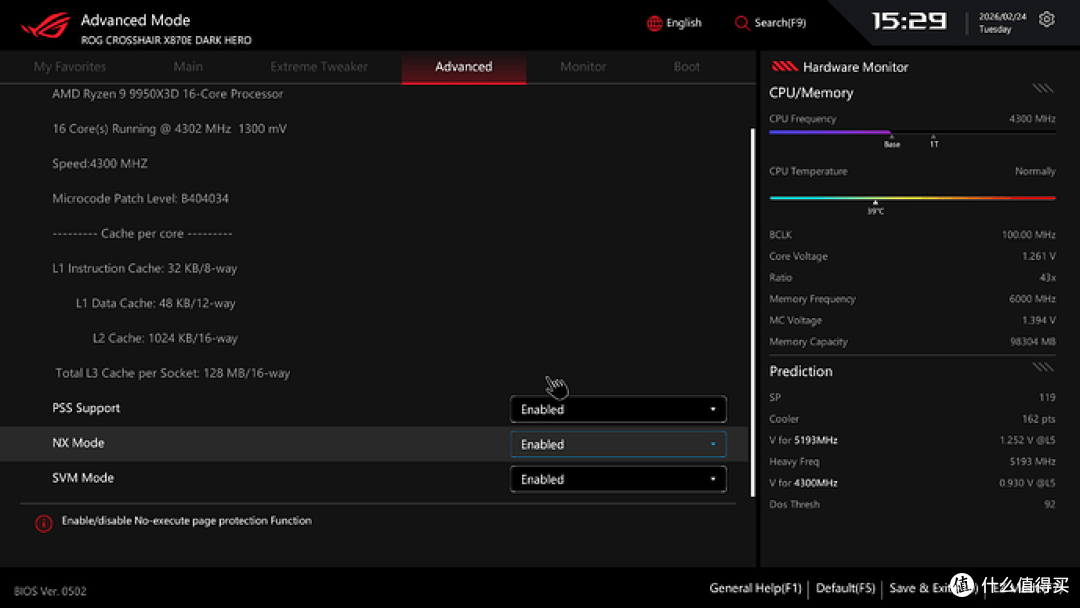The width and height of the screenshot is (1080, 608).
Task: Click Memory Capacity 98304 MB value
Action: pos(1032,342)
